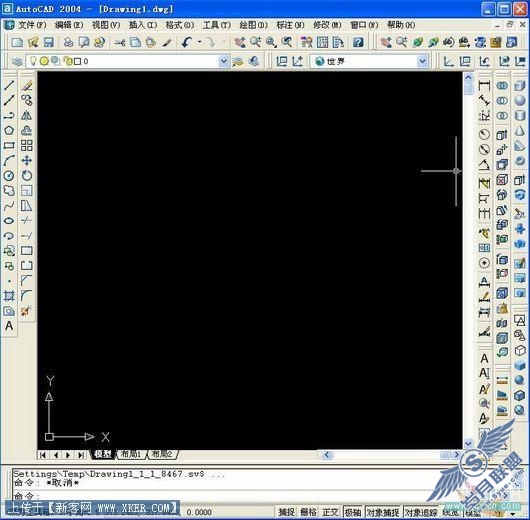Screen dimensions: 530x520
Task: Open the Hatch tool
Action: point(9,296)
